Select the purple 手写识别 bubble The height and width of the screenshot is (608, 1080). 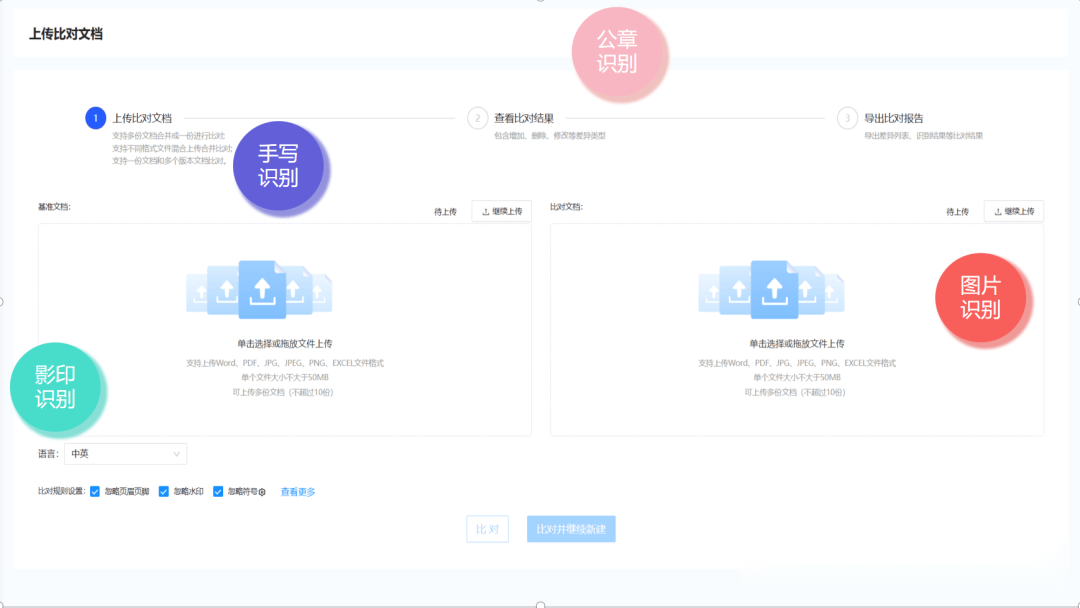279,166
